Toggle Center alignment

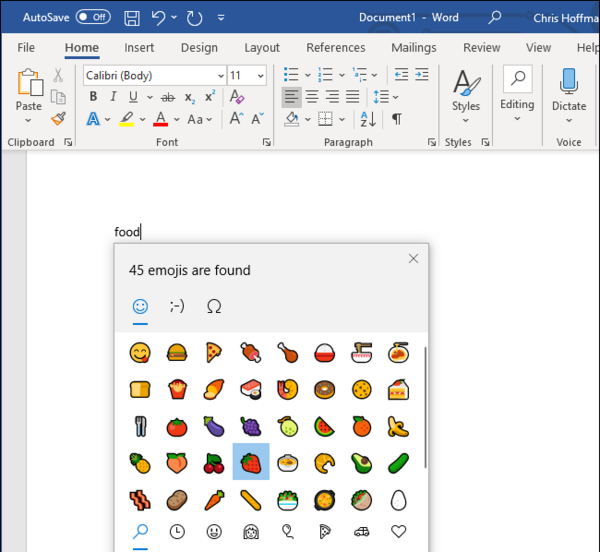pos(312,97)
